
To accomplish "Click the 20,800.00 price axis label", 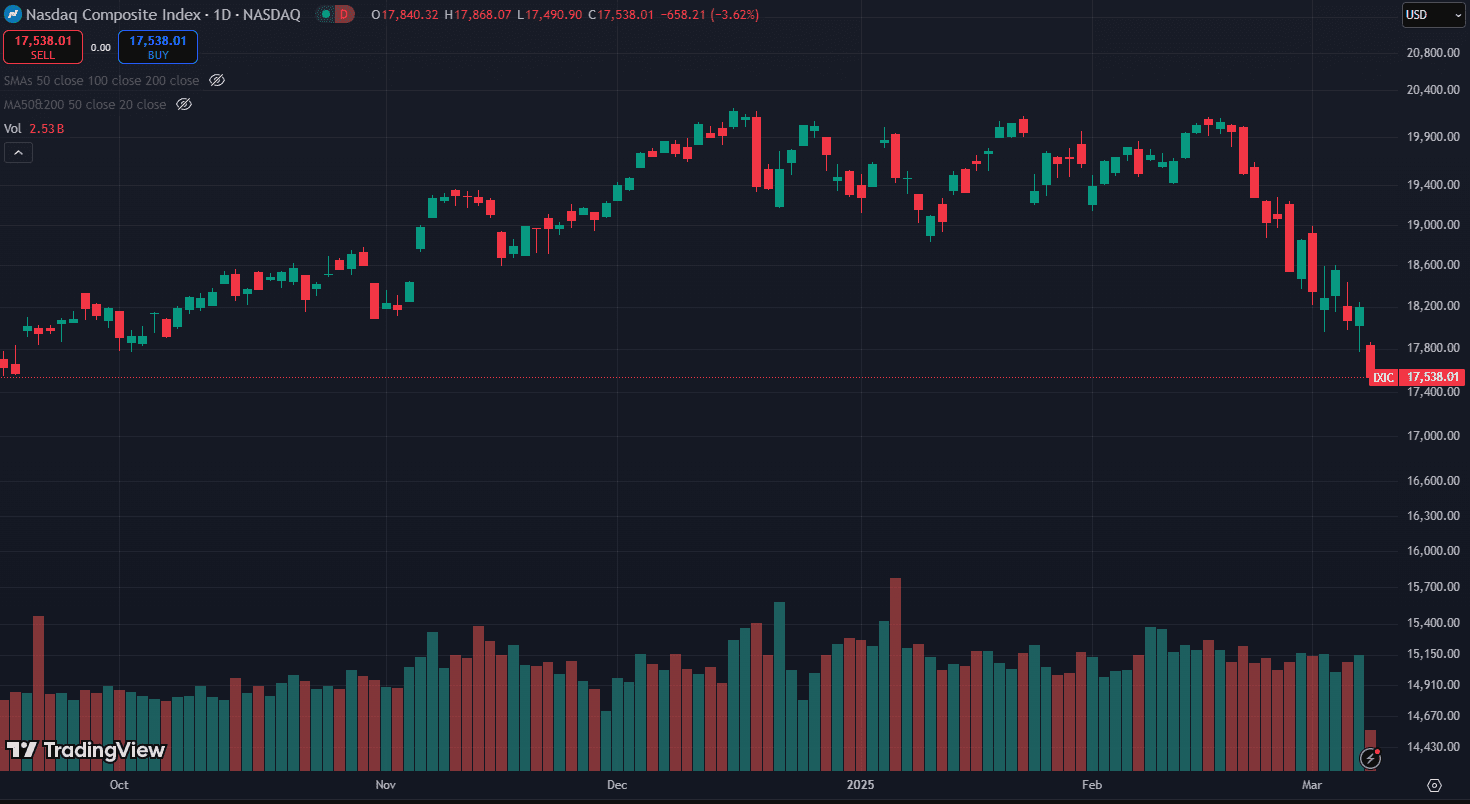I will [x=1434, y=53].
